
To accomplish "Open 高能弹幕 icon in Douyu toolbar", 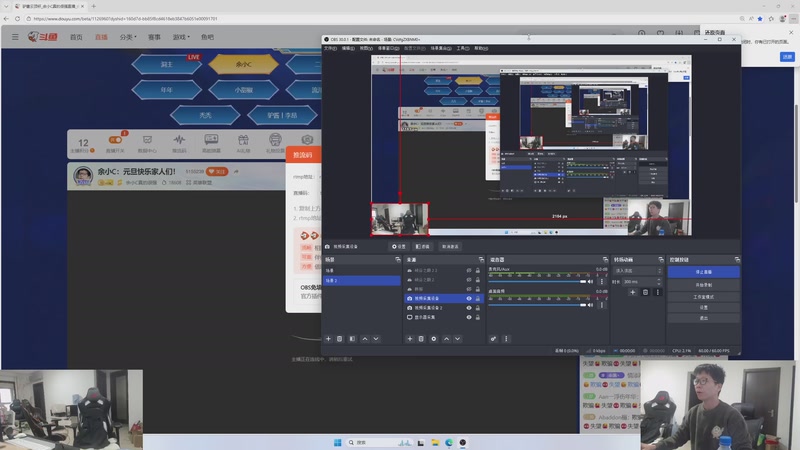I will pos(211,143).
